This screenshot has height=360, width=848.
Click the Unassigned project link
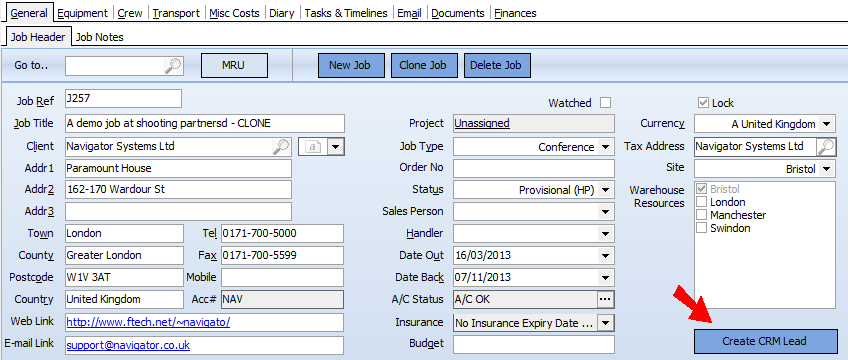click(482, 123)
